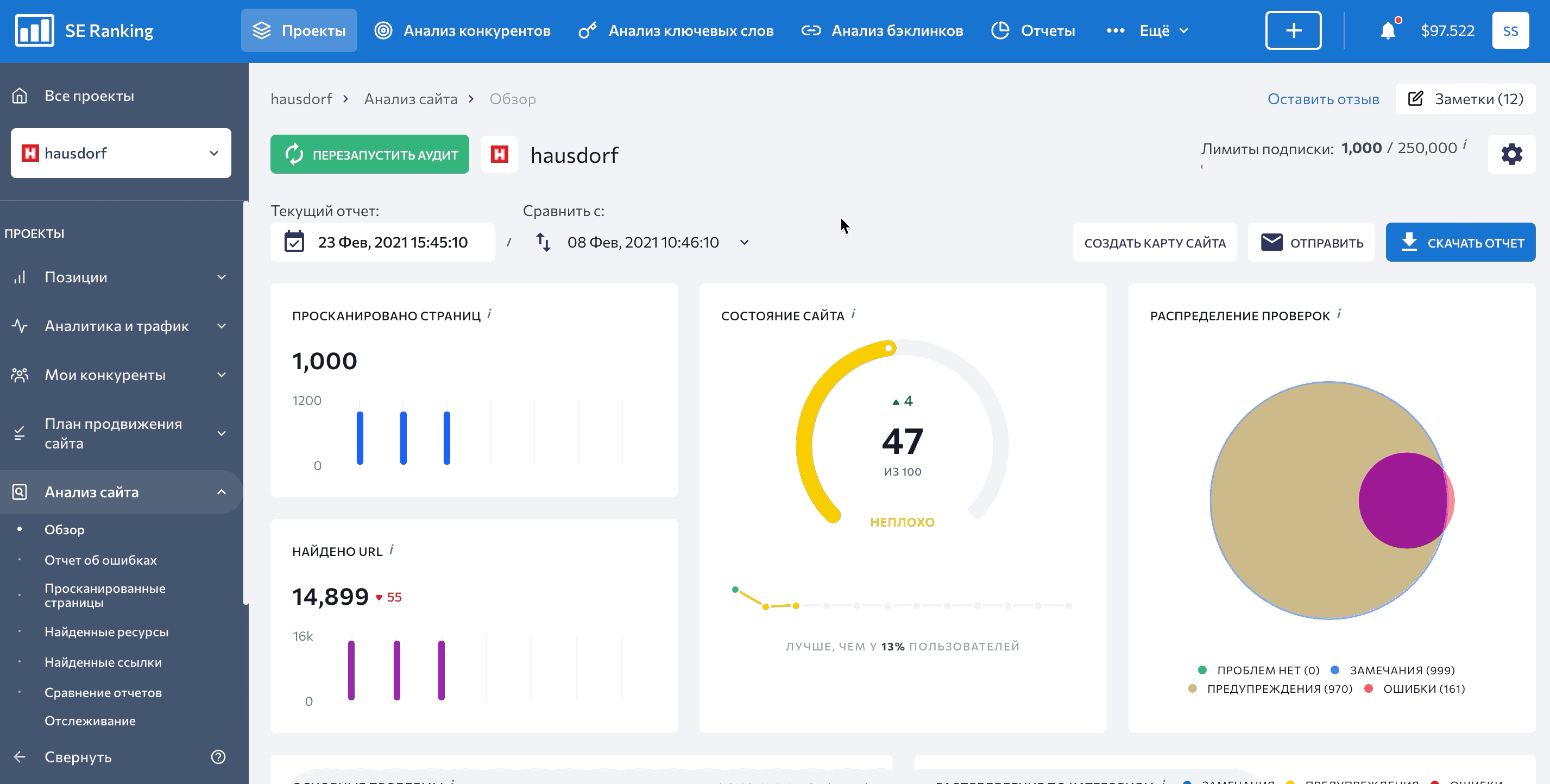
Task: Open Найденные ссылки
Action: coord(103,662)
